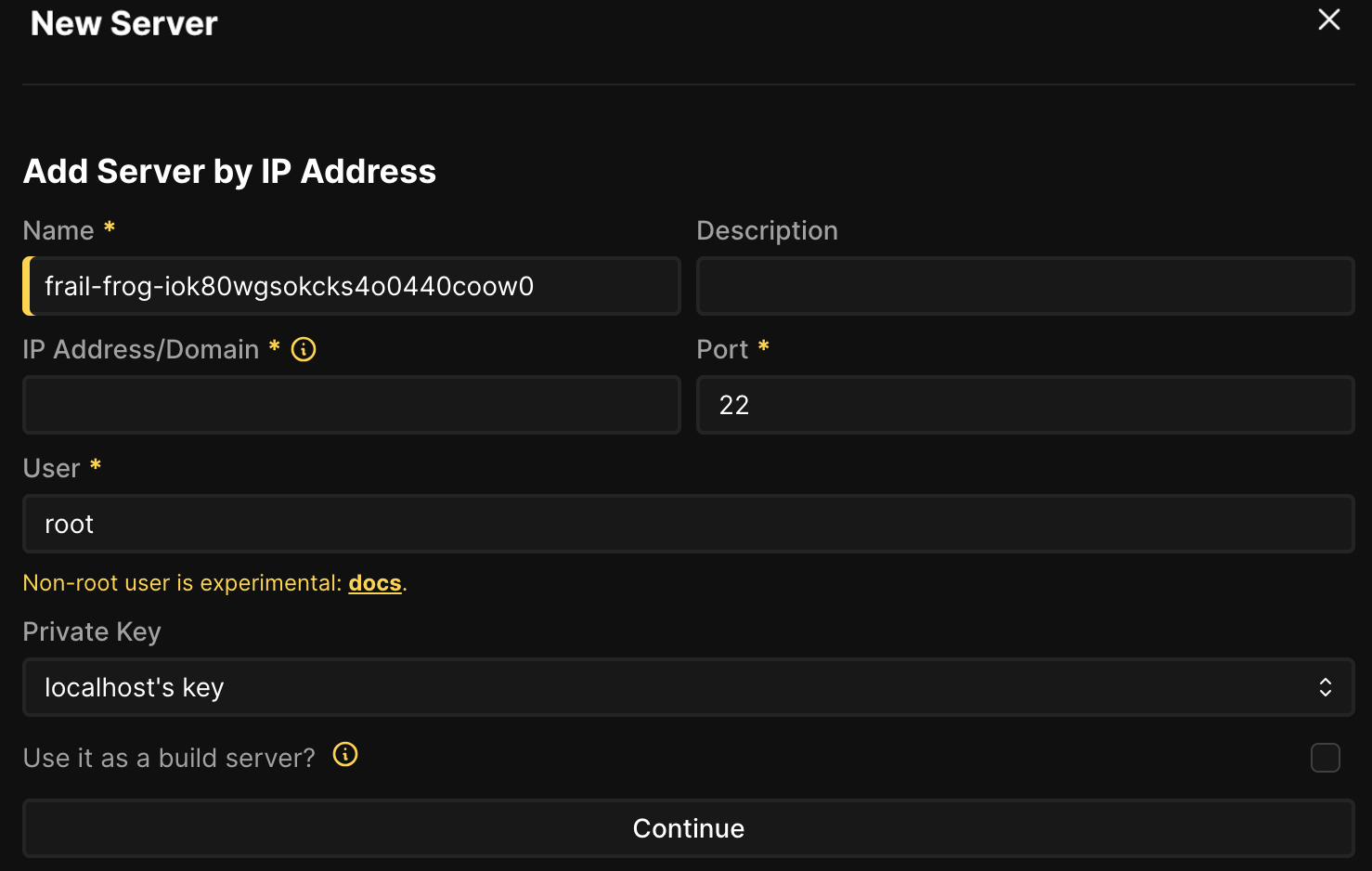Image resolution: width=1372 pixels, height=871 pixels.
Task: Focus the Name input field
Action: pyautogui.click(x=353, y=286)
